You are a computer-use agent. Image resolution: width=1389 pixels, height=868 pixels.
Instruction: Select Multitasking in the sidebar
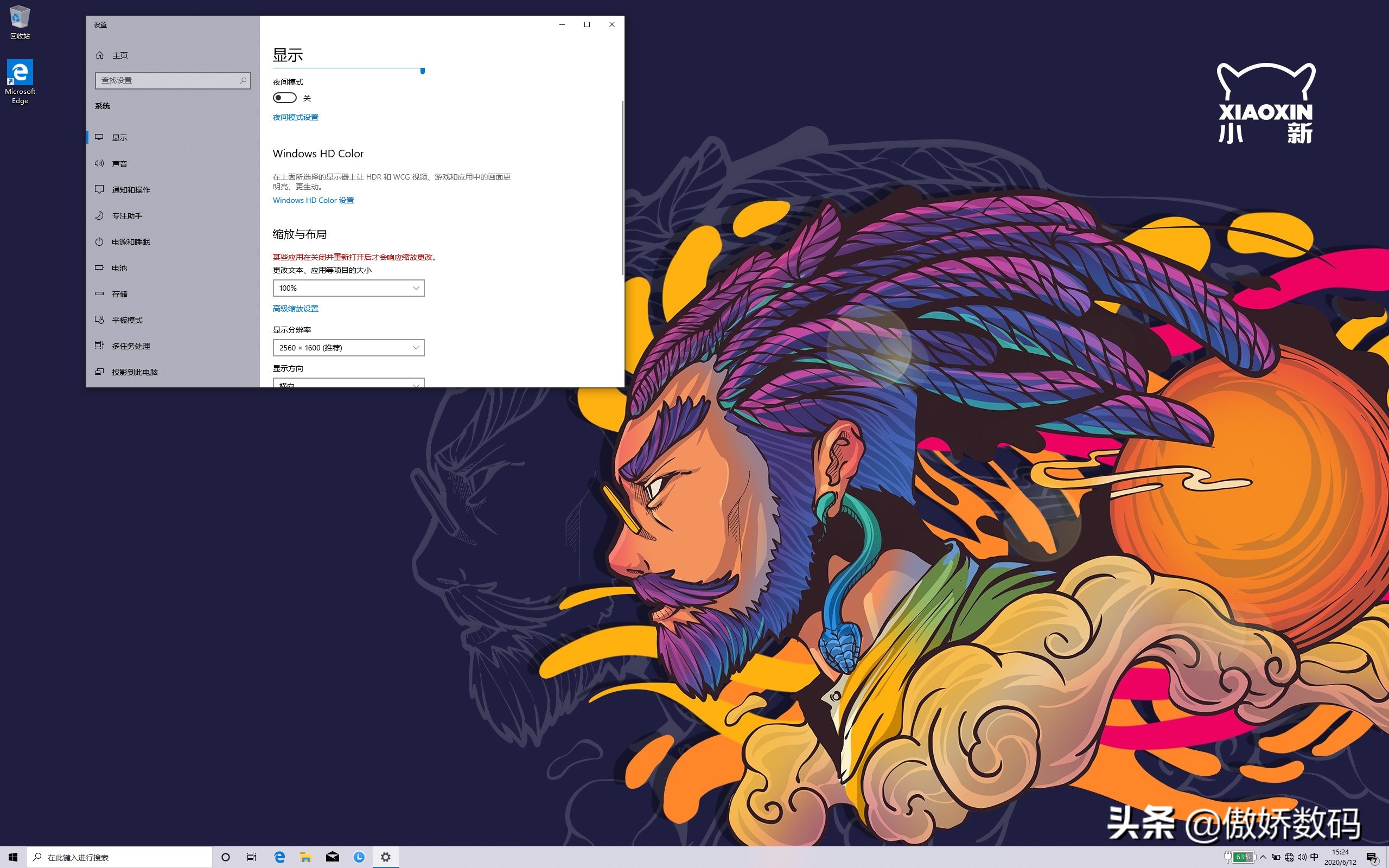coord(131,346)
